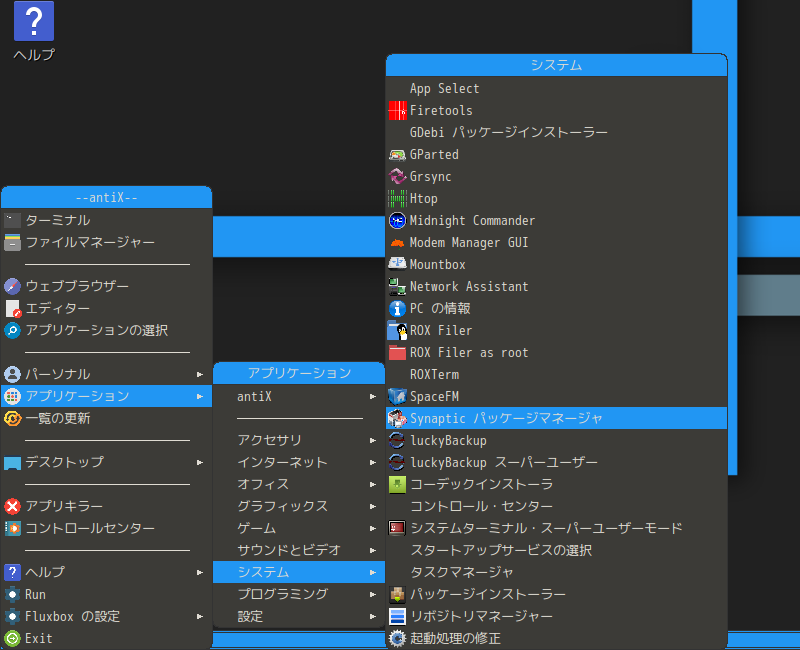Launch App Select
Screen dimensions: 800x650
(x=556, y=88)
